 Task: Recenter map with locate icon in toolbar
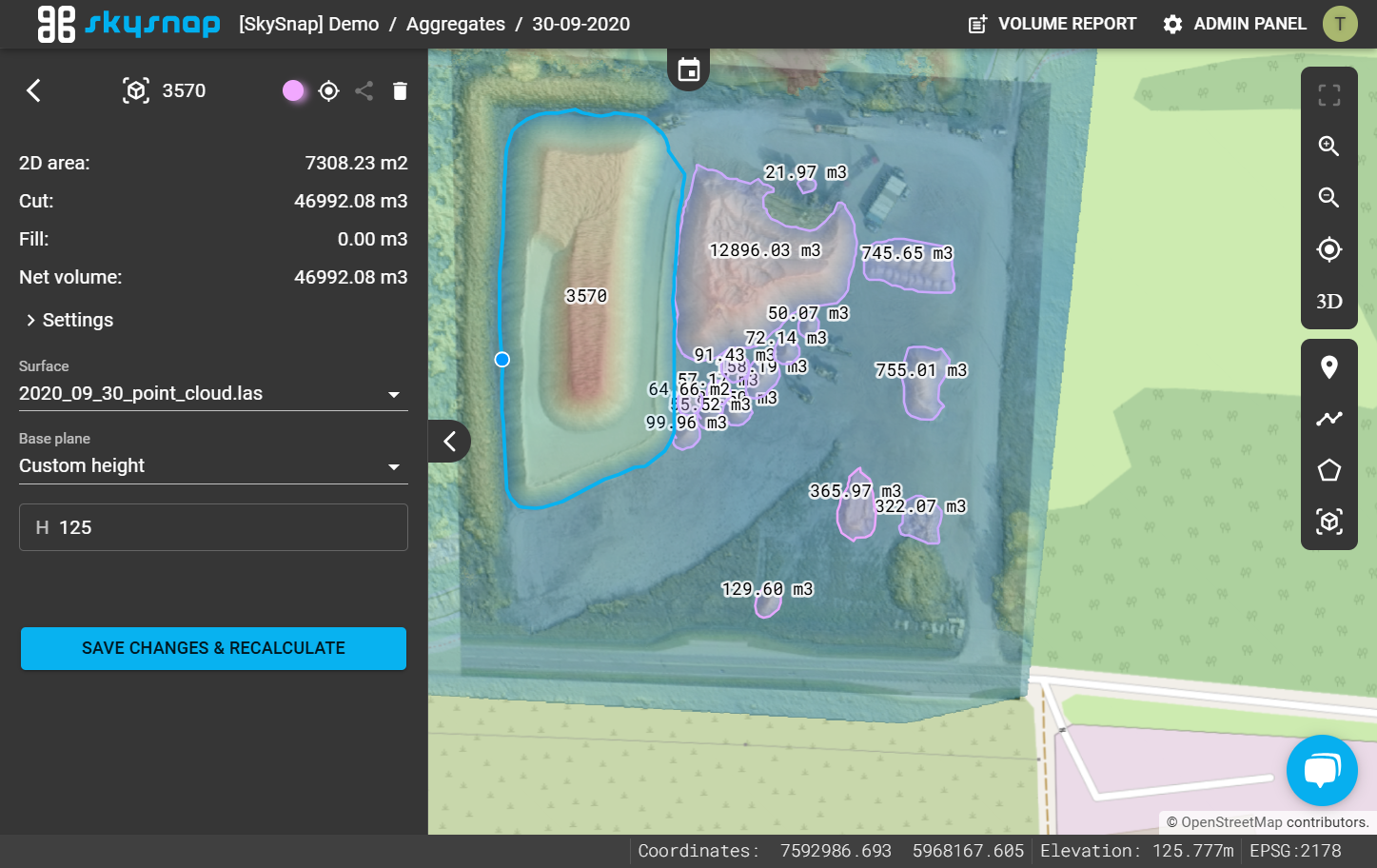[1329, 249]
